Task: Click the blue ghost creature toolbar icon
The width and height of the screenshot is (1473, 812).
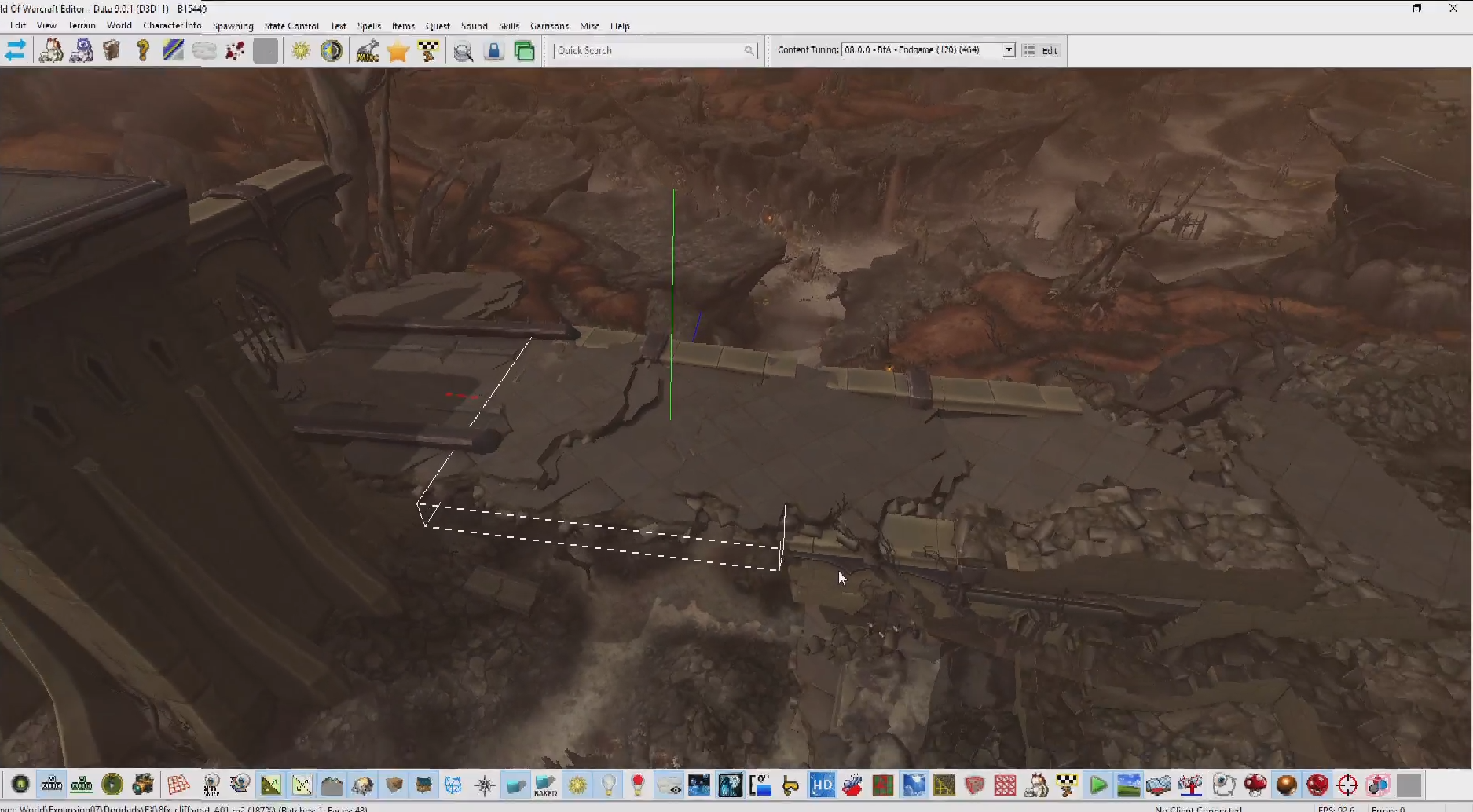Action: (x=82, y=51)
